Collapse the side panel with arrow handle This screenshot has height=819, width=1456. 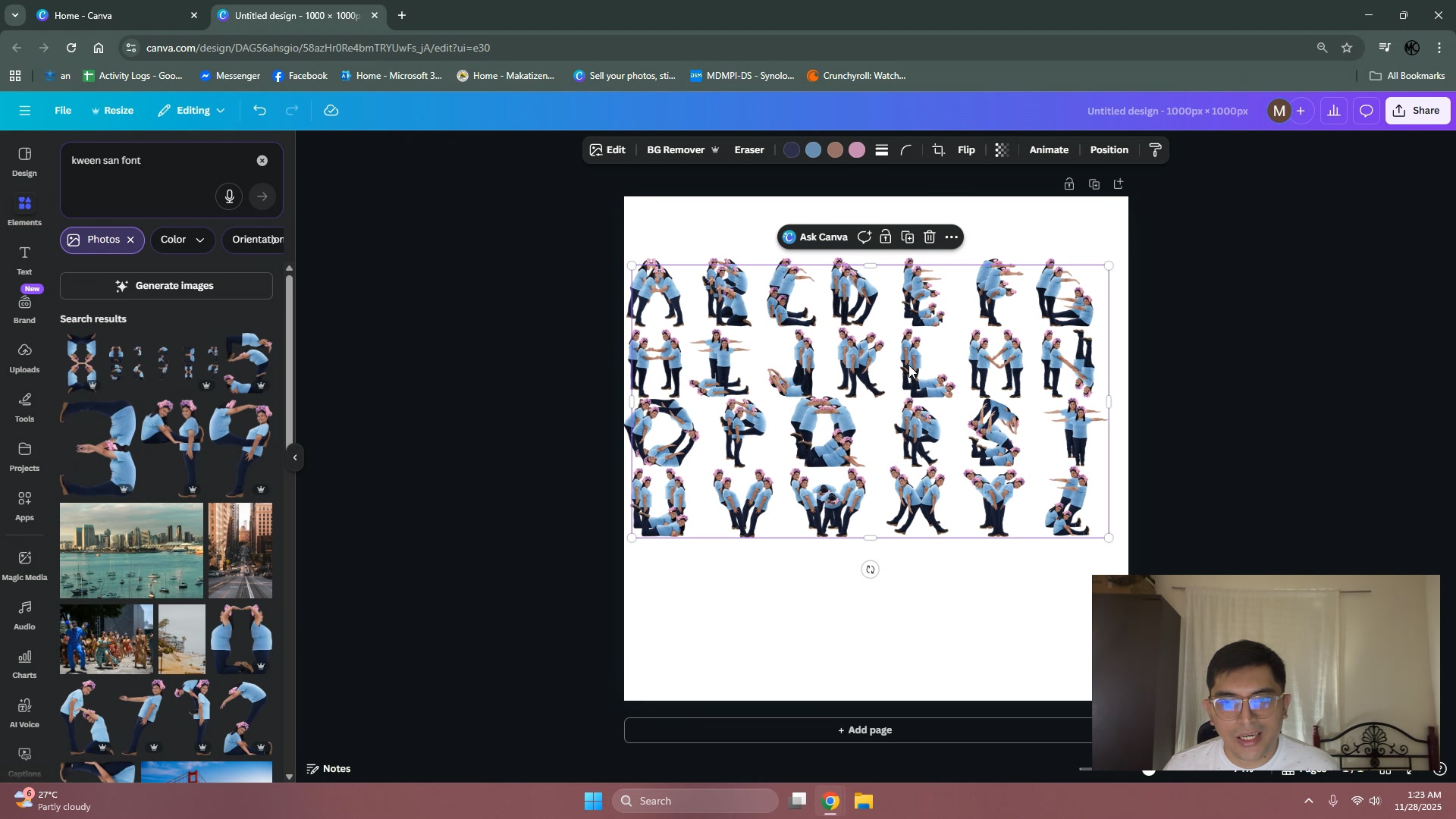click(x=295, y=457)
